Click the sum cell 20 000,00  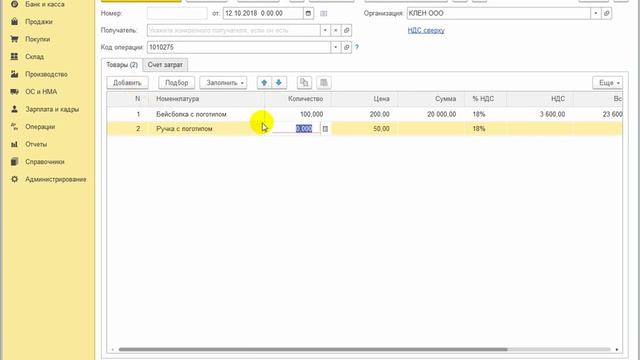(x=431, y=114)
